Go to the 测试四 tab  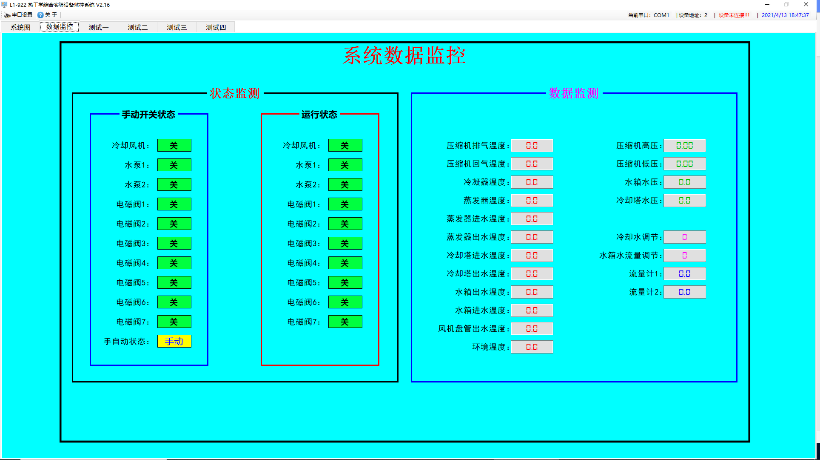215,27
